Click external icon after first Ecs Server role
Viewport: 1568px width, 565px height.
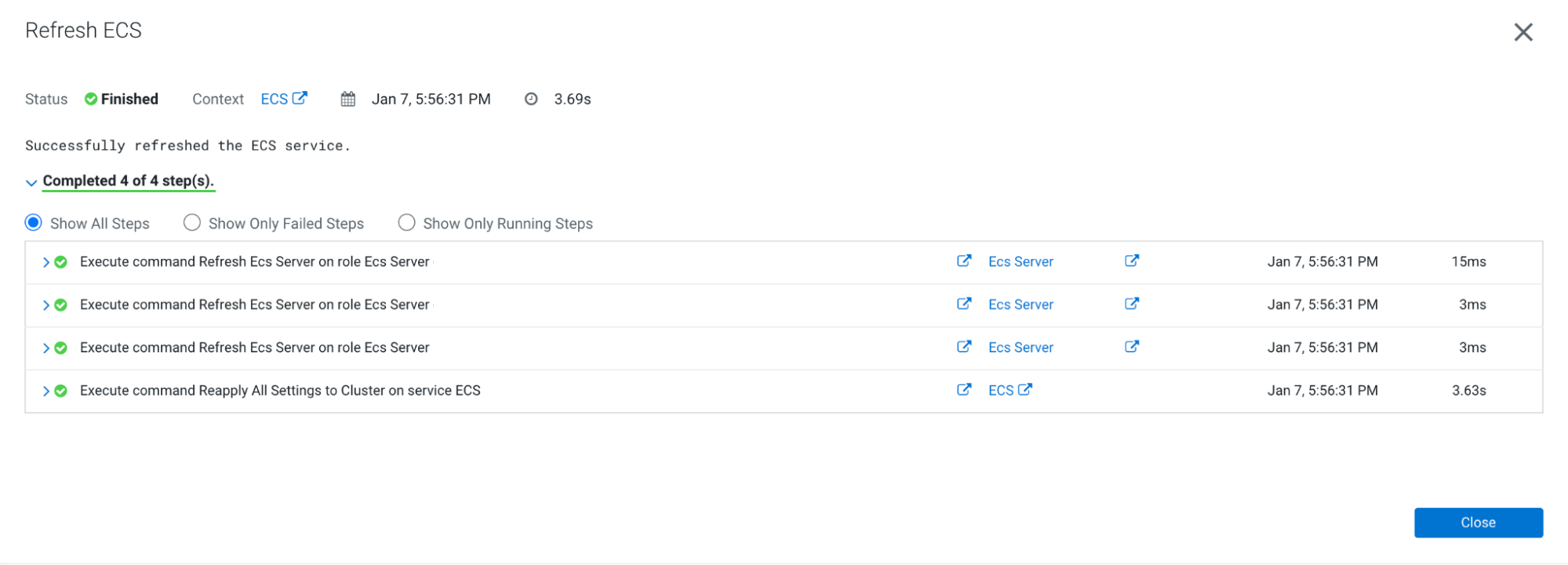click(1132, 261)
